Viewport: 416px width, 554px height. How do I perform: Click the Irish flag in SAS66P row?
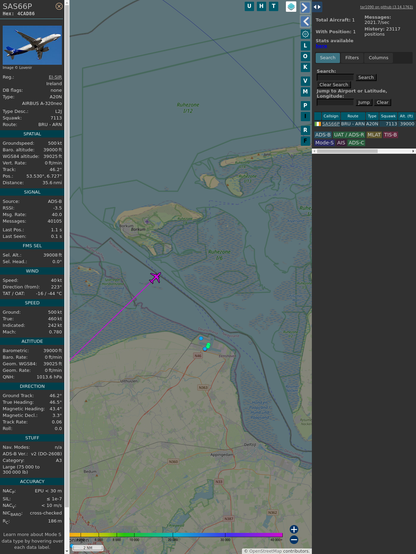318,124
